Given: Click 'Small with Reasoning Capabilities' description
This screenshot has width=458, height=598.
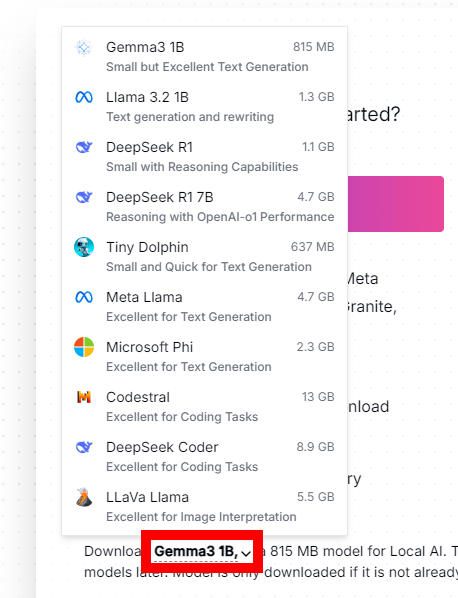Looking at the screenshot, I should tap(202, 167).
